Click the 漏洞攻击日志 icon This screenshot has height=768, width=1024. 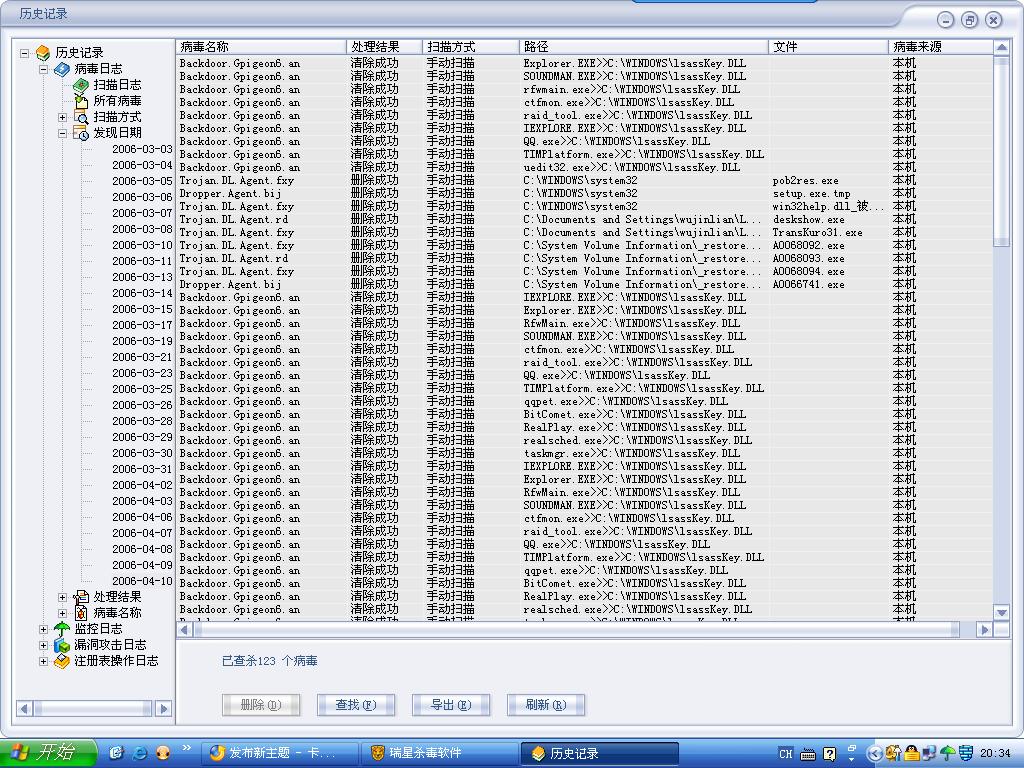62,645
